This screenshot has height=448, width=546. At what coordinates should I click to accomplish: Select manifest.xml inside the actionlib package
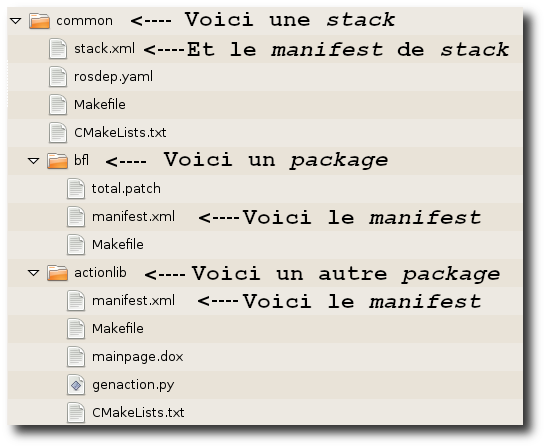pyautogui.click(x=133, y=300)
